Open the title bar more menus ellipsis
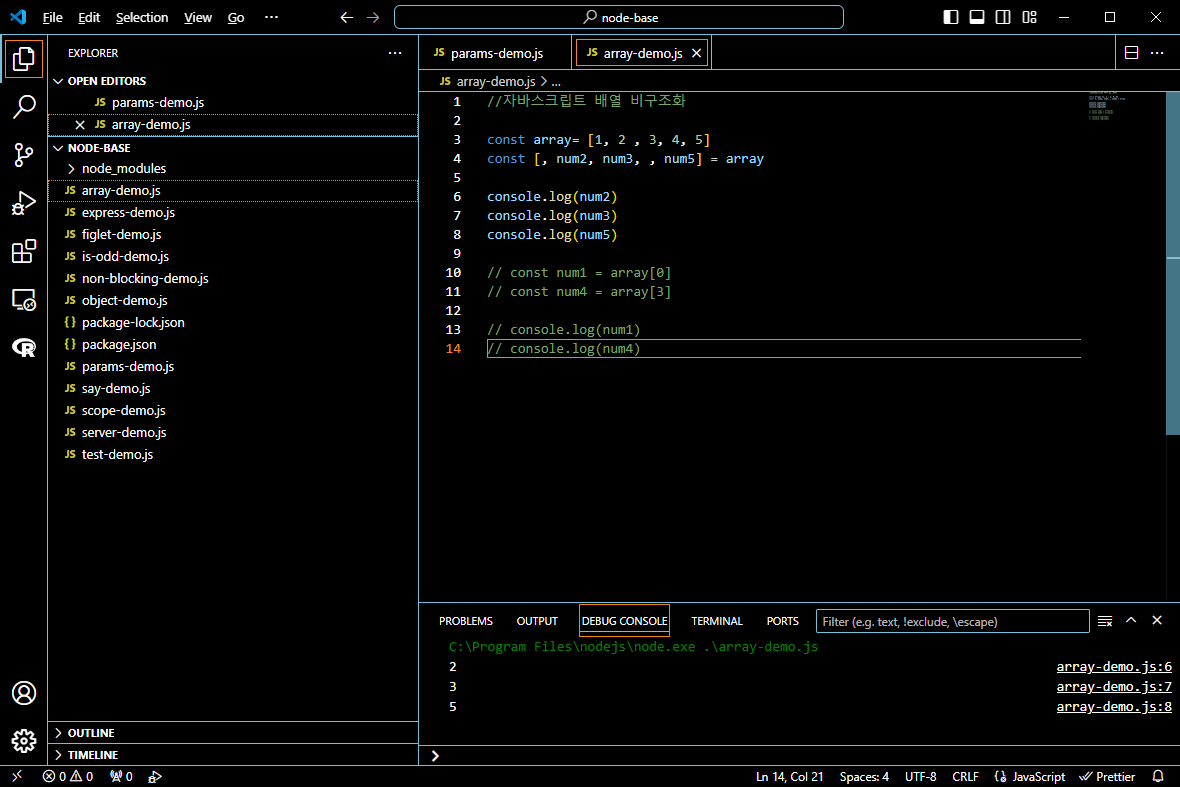The image size is (1180, 787). point(272,17)
